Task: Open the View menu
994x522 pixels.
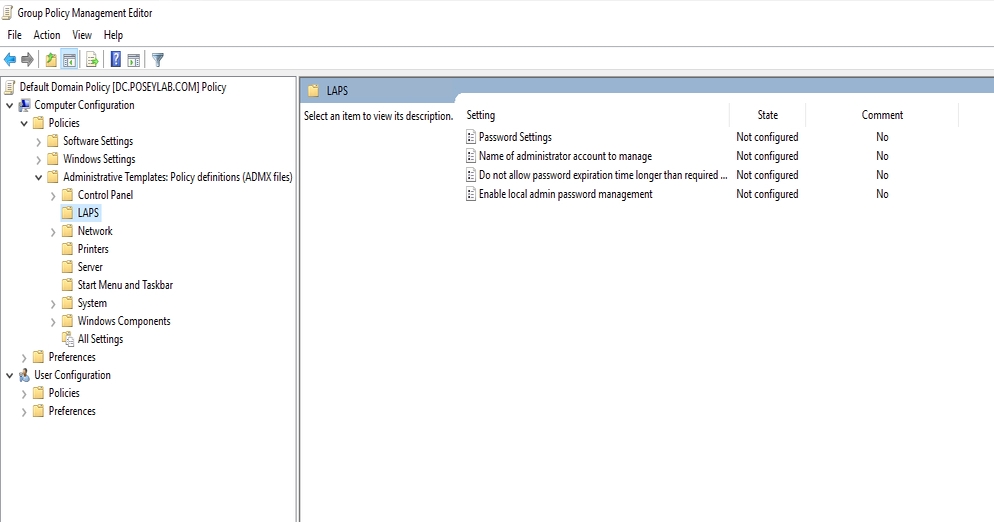Action: coord(82,35)
